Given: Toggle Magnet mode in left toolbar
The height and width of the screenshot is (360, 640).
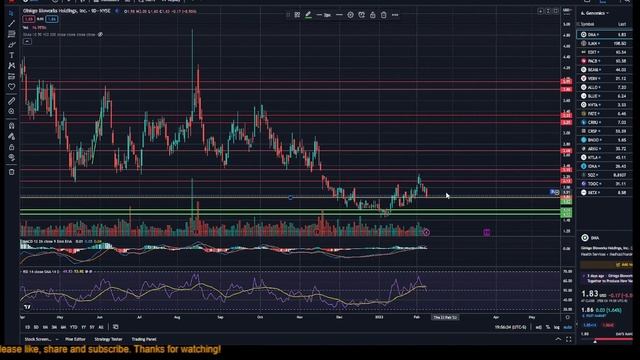Looking at the screenshot, I should pos(11,126).
